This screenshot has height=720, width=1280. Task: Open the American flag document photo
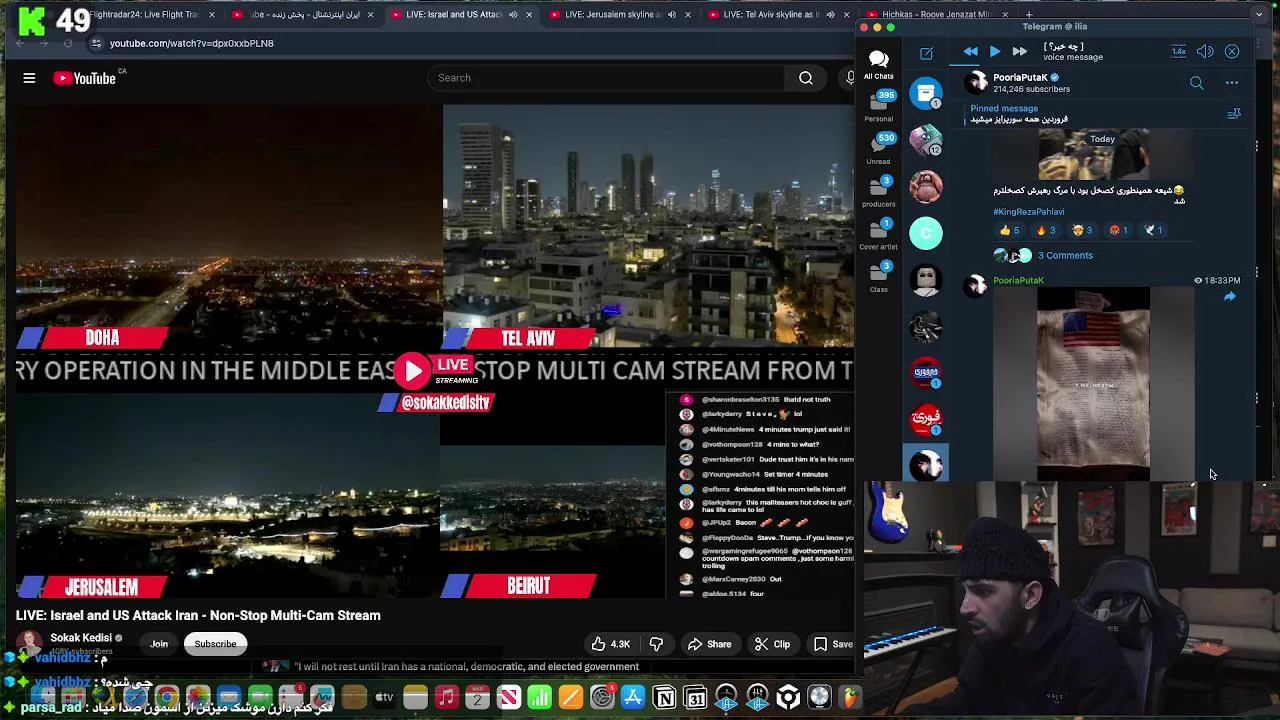coord(1093,384)
